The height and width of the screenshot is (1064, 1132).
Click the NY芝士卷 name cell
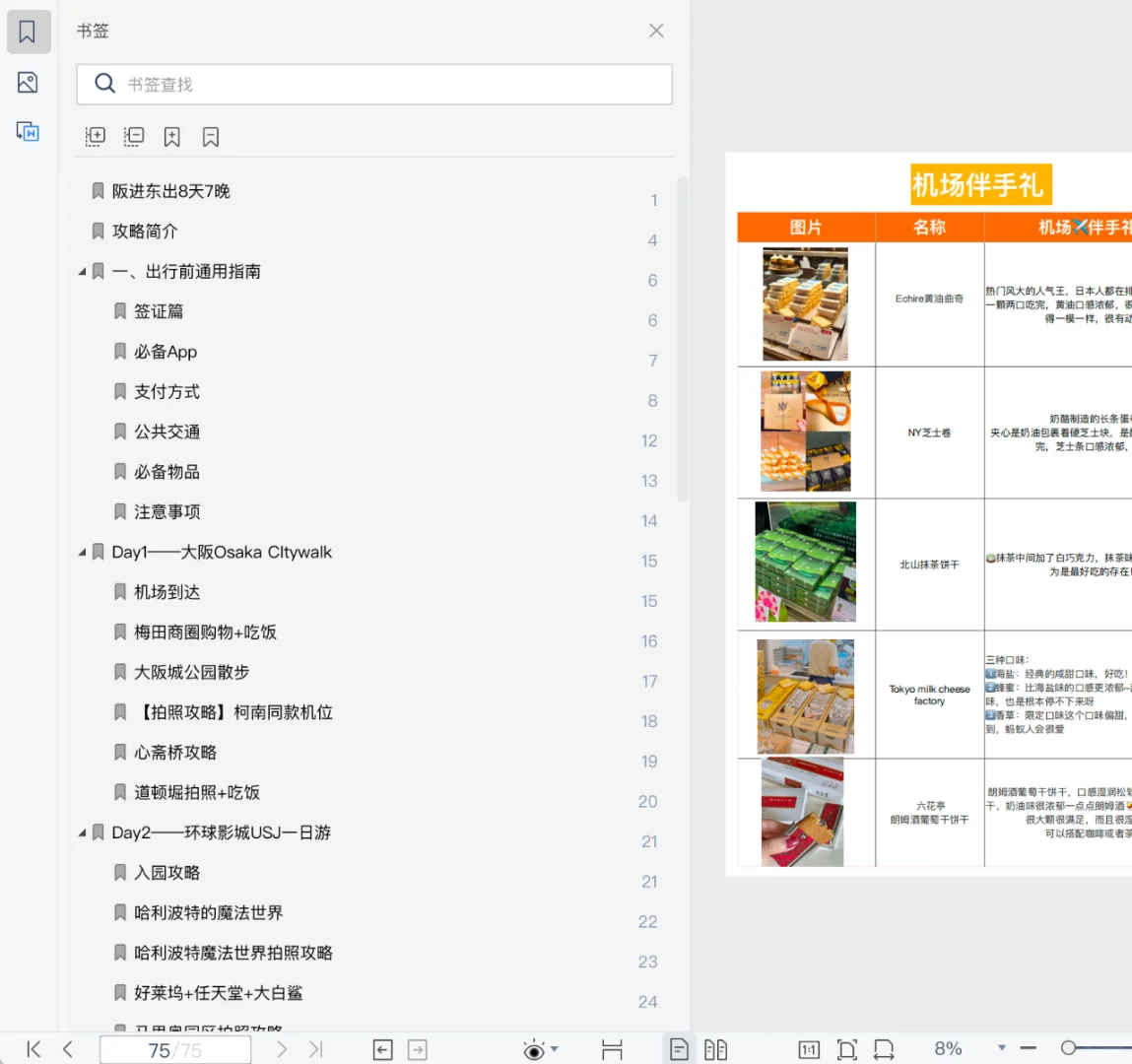tap(929, 432)
